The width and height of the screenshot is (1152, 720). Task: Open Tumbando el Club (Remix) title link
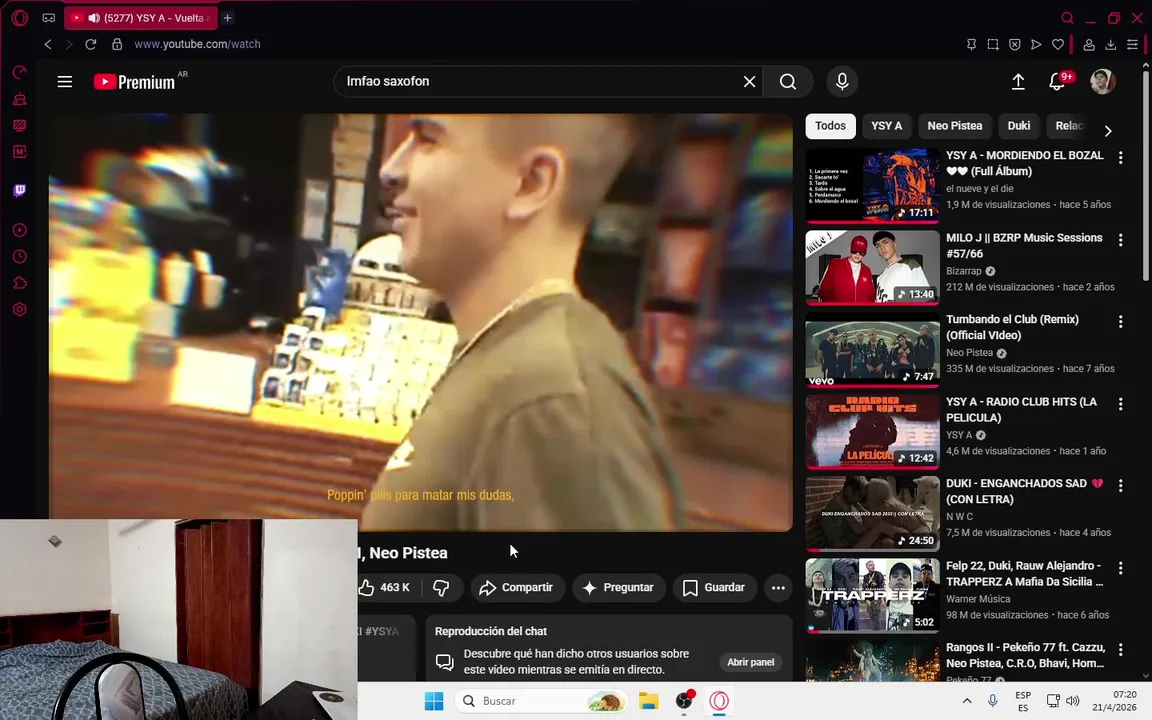click(x=1012, y=327)
